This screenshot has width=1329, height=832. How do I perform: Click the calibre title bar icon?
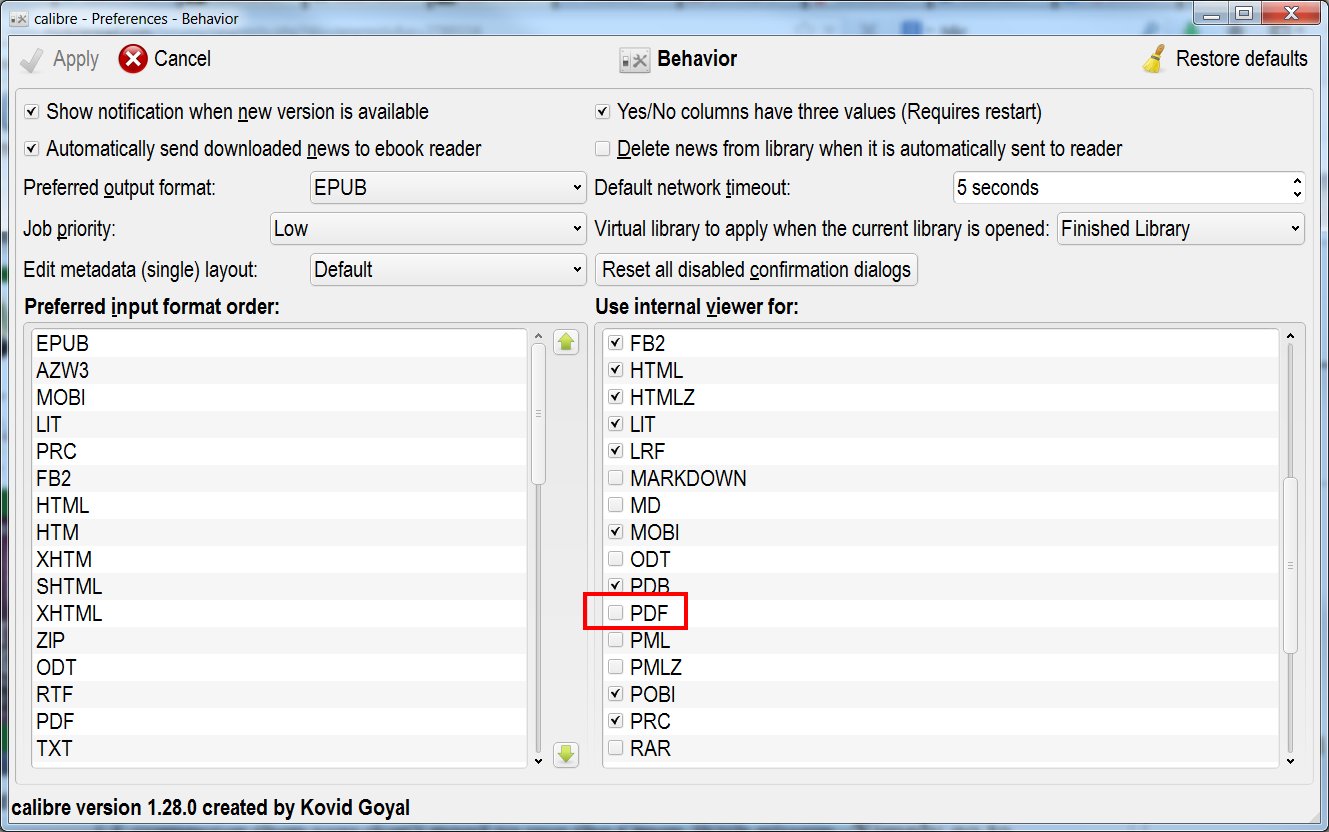[18, 17]
